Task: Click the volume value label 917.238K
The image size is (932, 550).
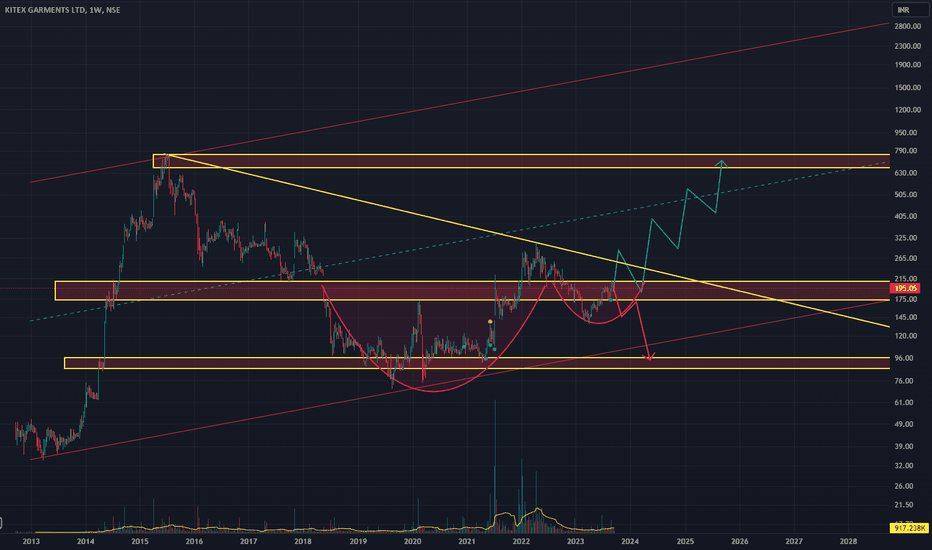Action: tap(909, 528)
